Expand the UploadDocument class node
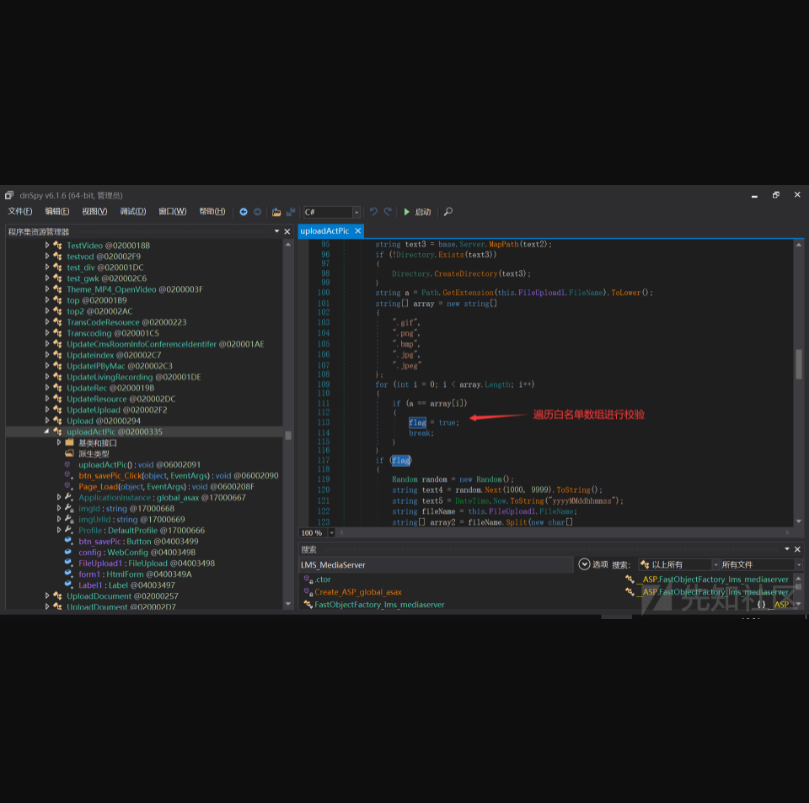Image resolution: width=809 pixels, height=803 pixels. coord(46,596)
